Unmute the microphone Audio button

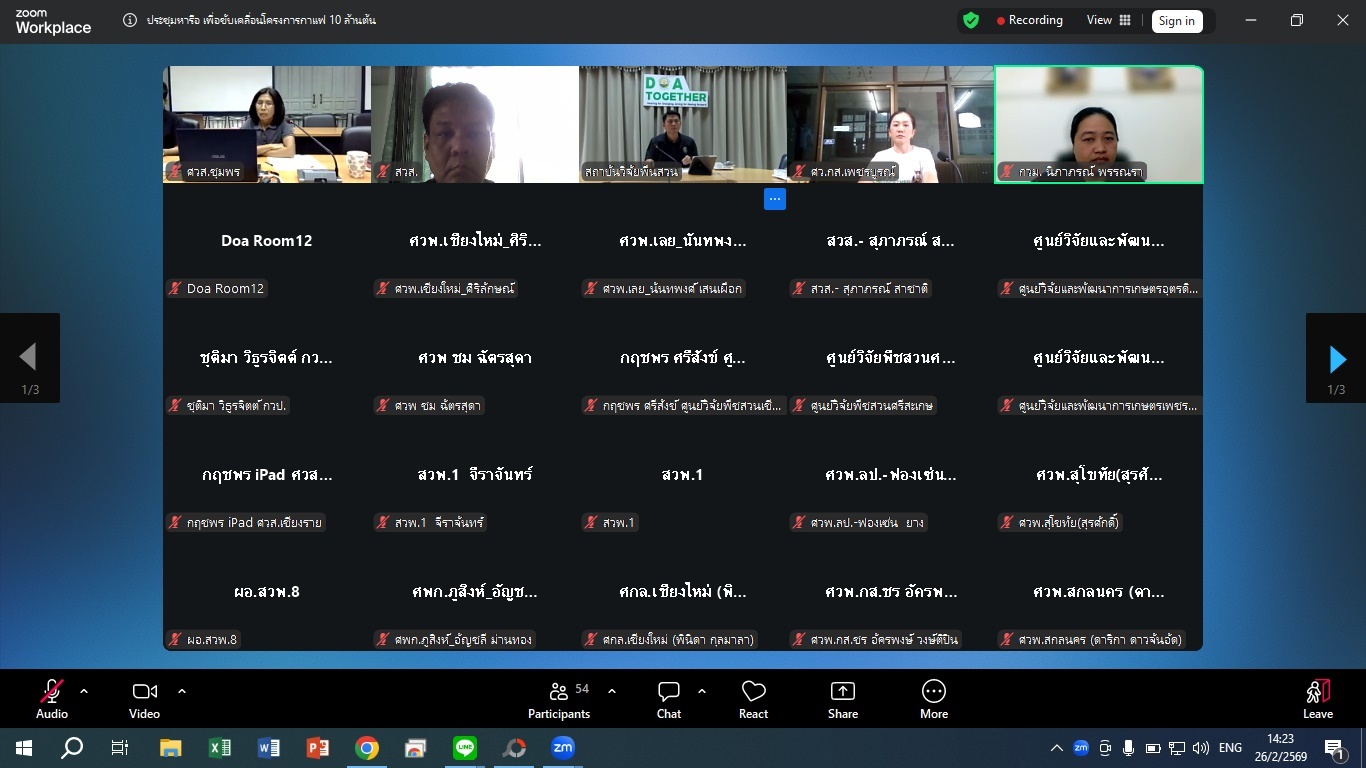tap(51, 698)
